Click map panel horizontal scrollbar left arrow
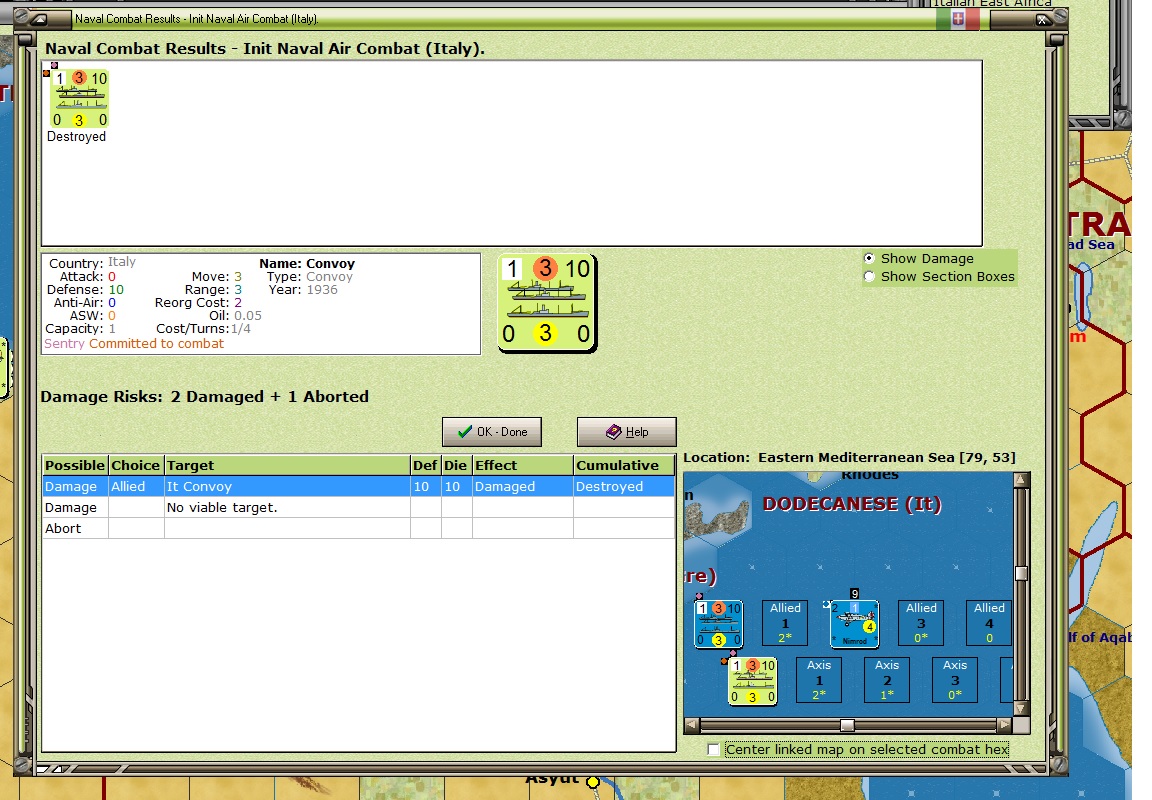The height and width of the screenshot is (800, 1152). (691, 725)
